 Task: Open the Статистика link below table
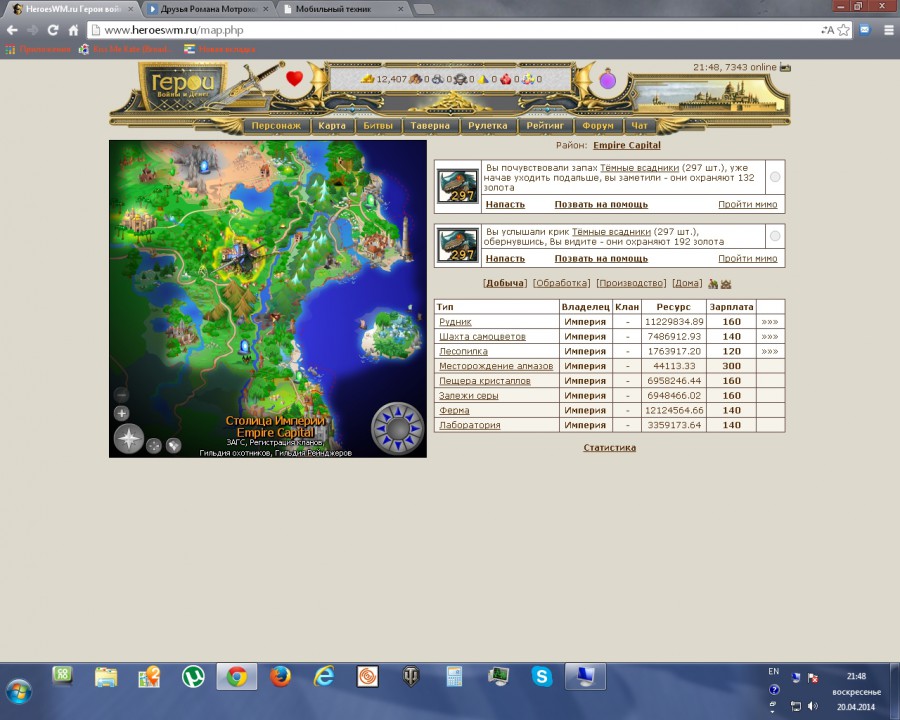609,448
